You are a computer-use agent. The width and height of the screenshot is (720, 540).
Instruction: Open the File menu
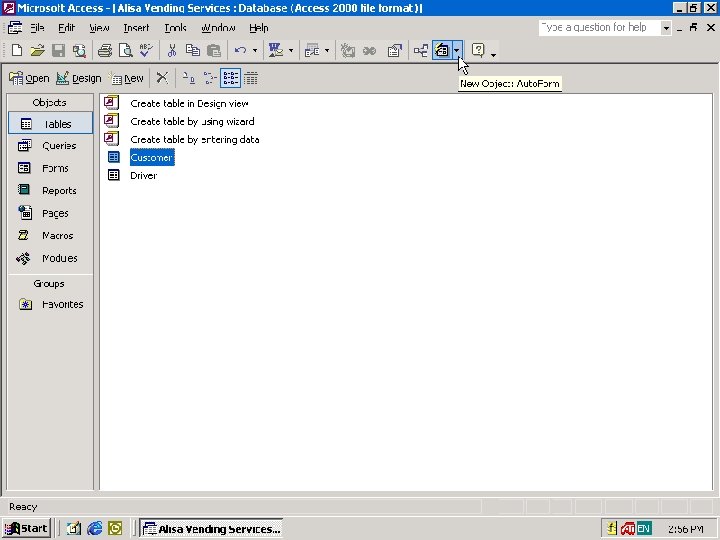37,28
